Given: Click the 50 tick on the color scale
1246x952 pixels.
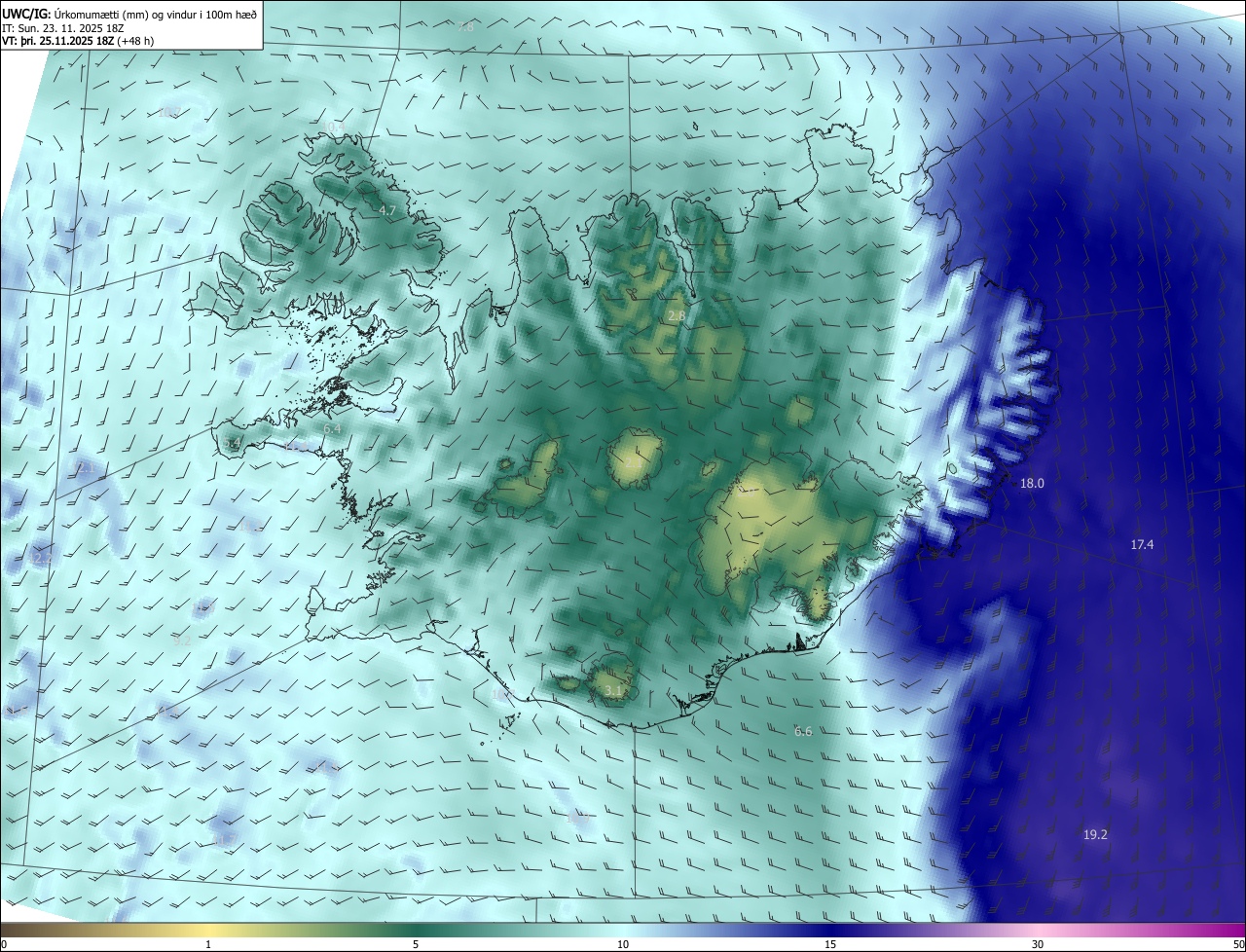Looking at the screenshot, I should click(x=1238, y=944).
